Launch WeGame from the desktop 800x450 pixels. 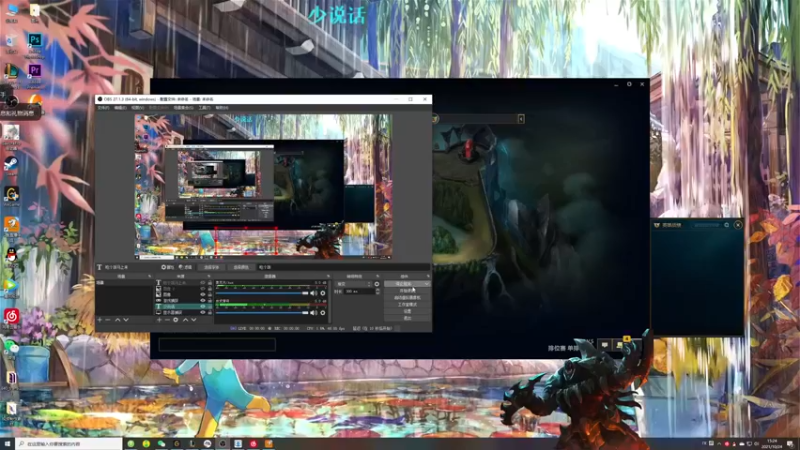11,195
